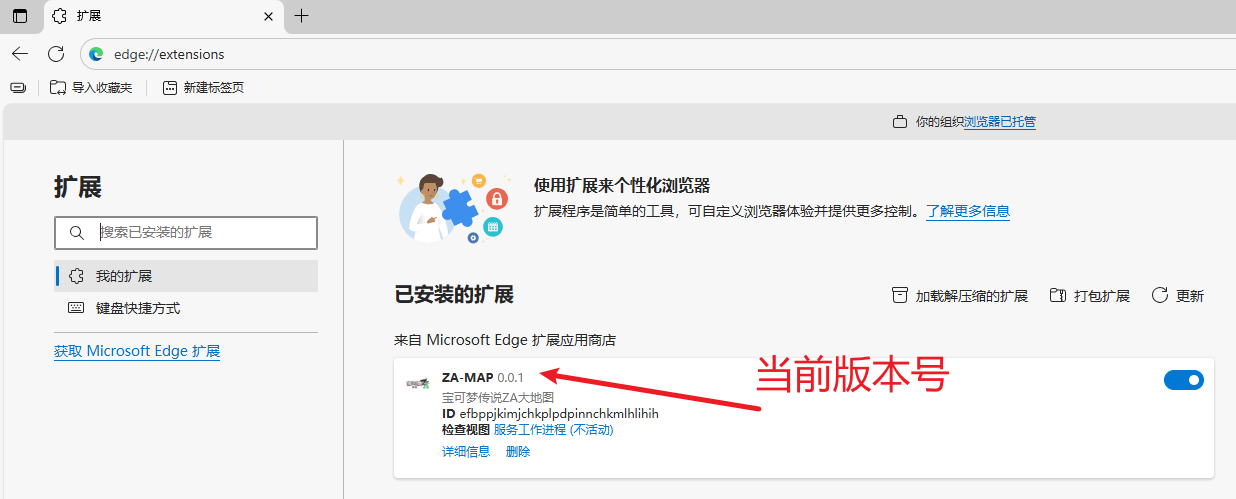Open the 新建标签页 bookmark
Image resolution: width=1236 pixels, height=499 pixels.
(203, 88)
